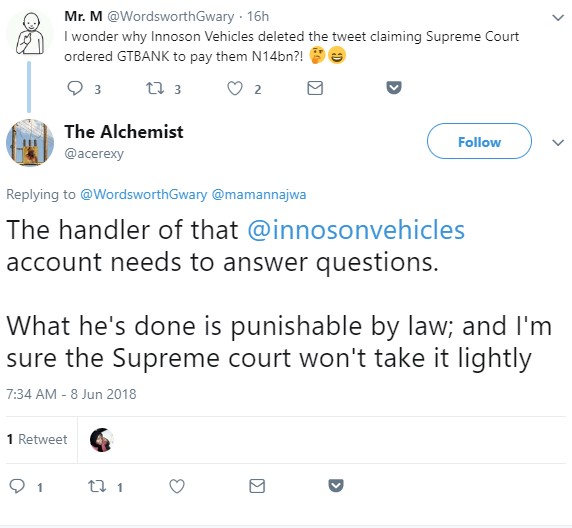Viewport: 572px width, 528px height.
Task: Open @innosonvehicles mention in tweet
Action: pyautogui.click(x=356, y=230)
